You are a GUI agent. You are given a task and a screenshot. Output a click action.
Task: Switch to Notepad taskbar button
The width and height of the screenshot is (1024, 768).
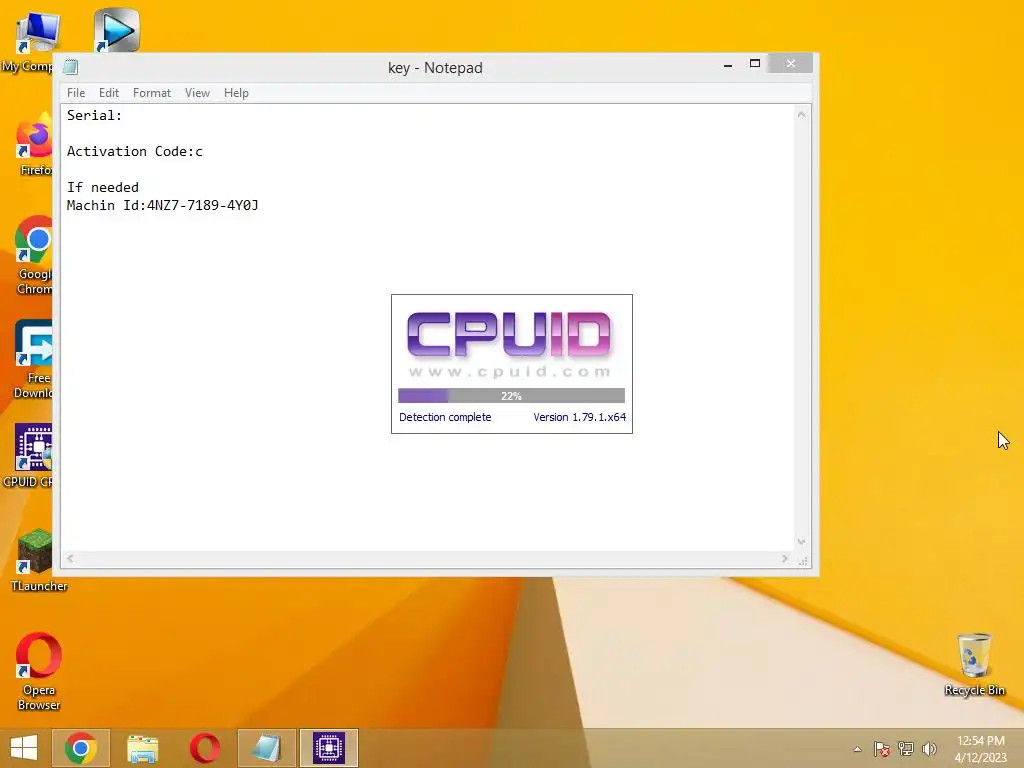click(x=266, y=748)
